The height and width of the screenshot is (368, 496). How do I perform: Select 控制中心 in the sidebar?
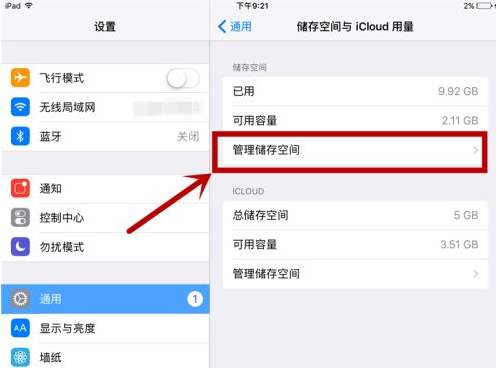click(105, 218)
